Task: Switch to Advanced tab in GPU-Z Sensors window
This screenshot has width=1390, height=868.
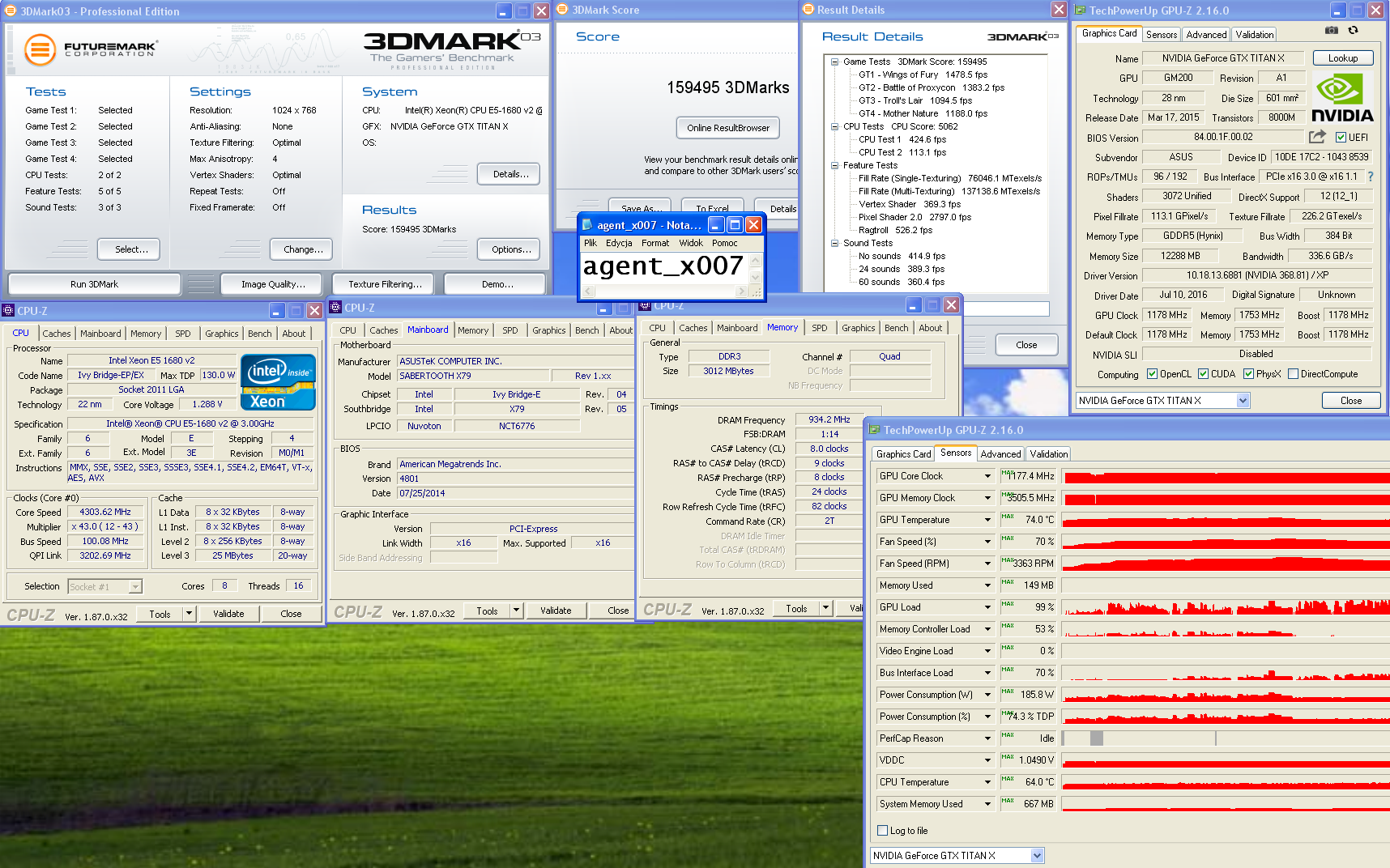Action: pyautogui.click(x=1000, y=454)
